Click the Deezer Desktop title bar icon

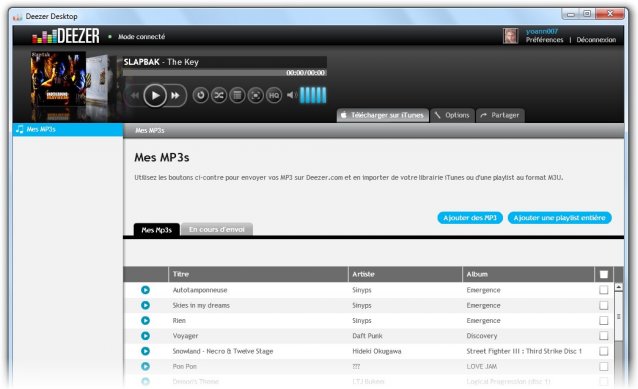(x=17, y=17)
